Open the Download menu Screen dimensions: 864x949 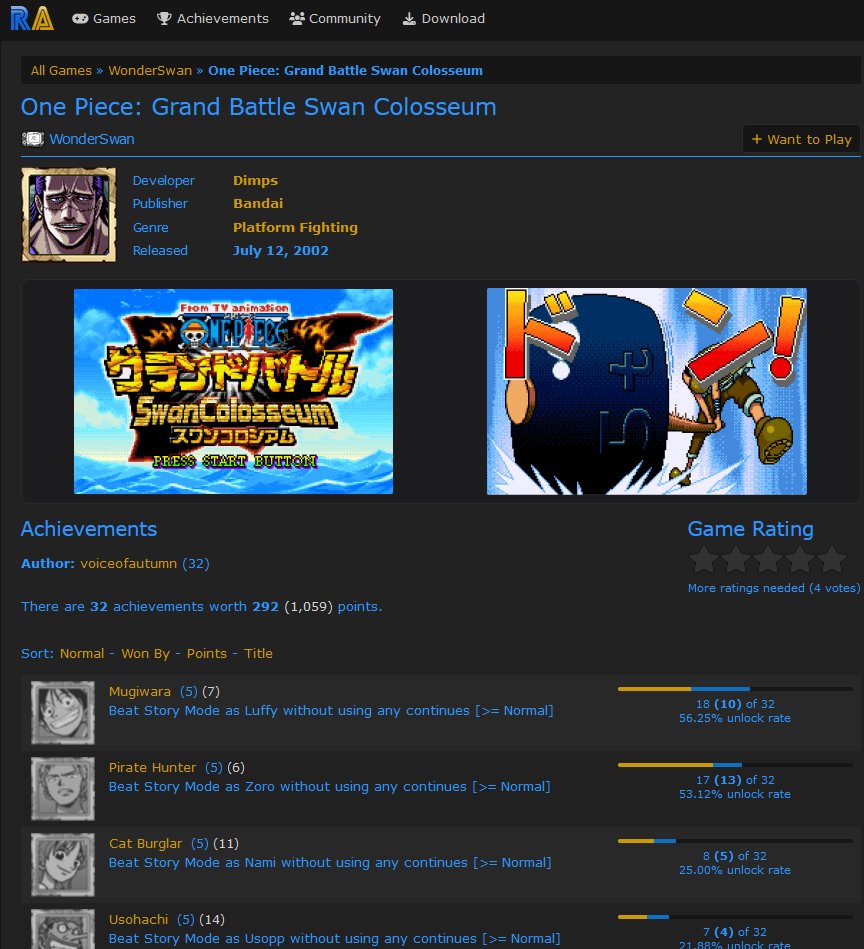tap(443, 19)
